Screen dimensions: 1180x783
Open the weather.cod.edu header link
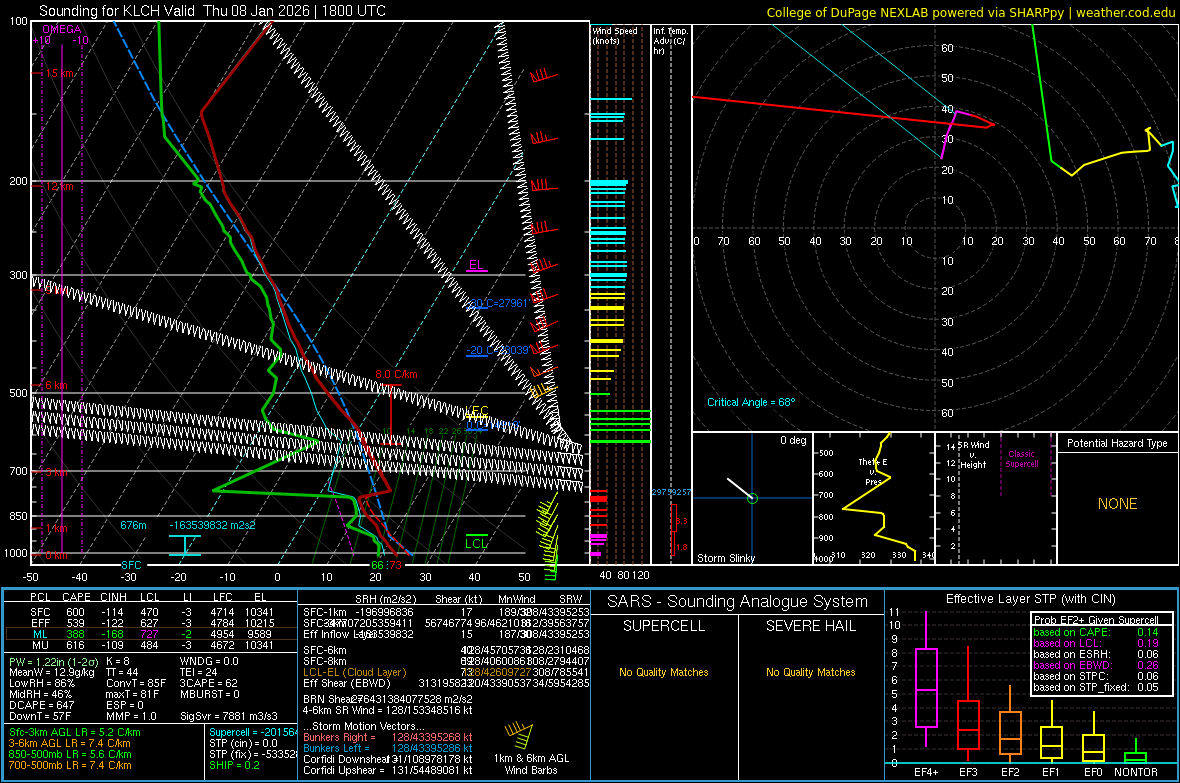[x=1123, y=12]
